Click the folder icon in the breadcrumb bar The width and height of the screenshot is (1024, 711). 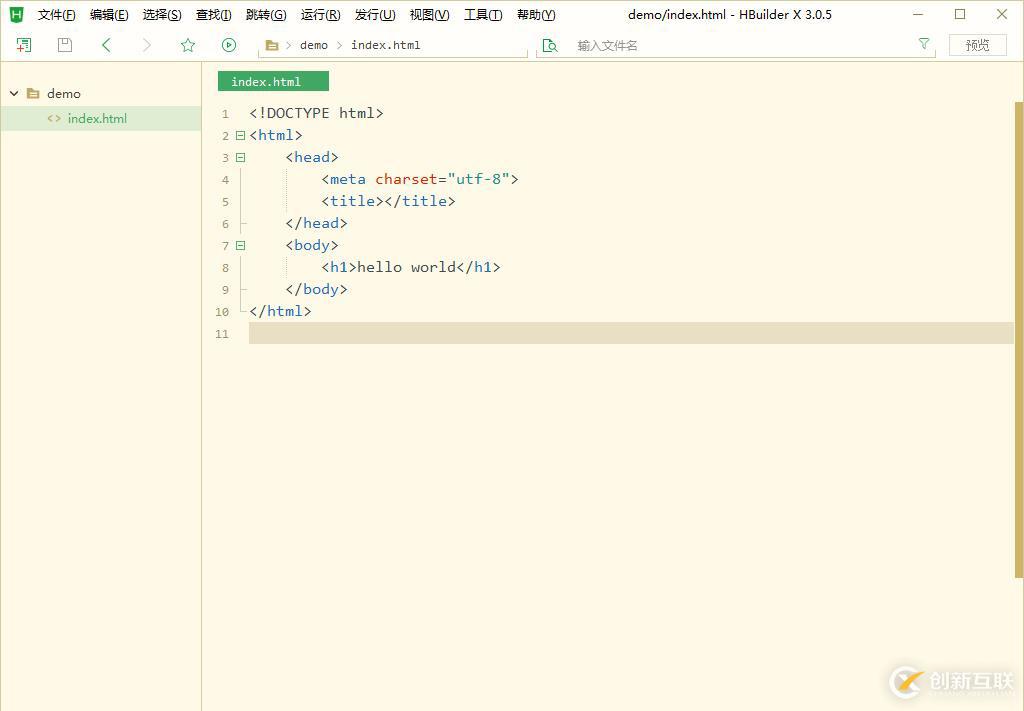[272, 45]
